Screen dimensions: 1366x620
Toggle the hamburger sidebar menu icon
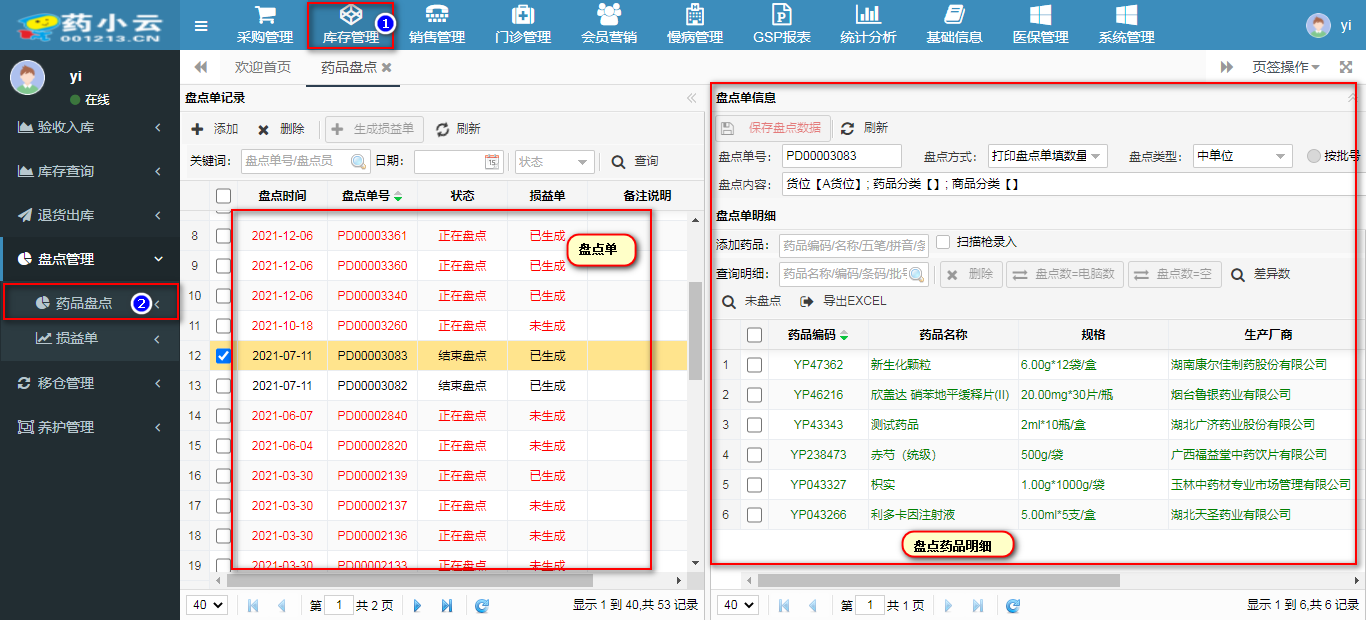pos(201,26)
